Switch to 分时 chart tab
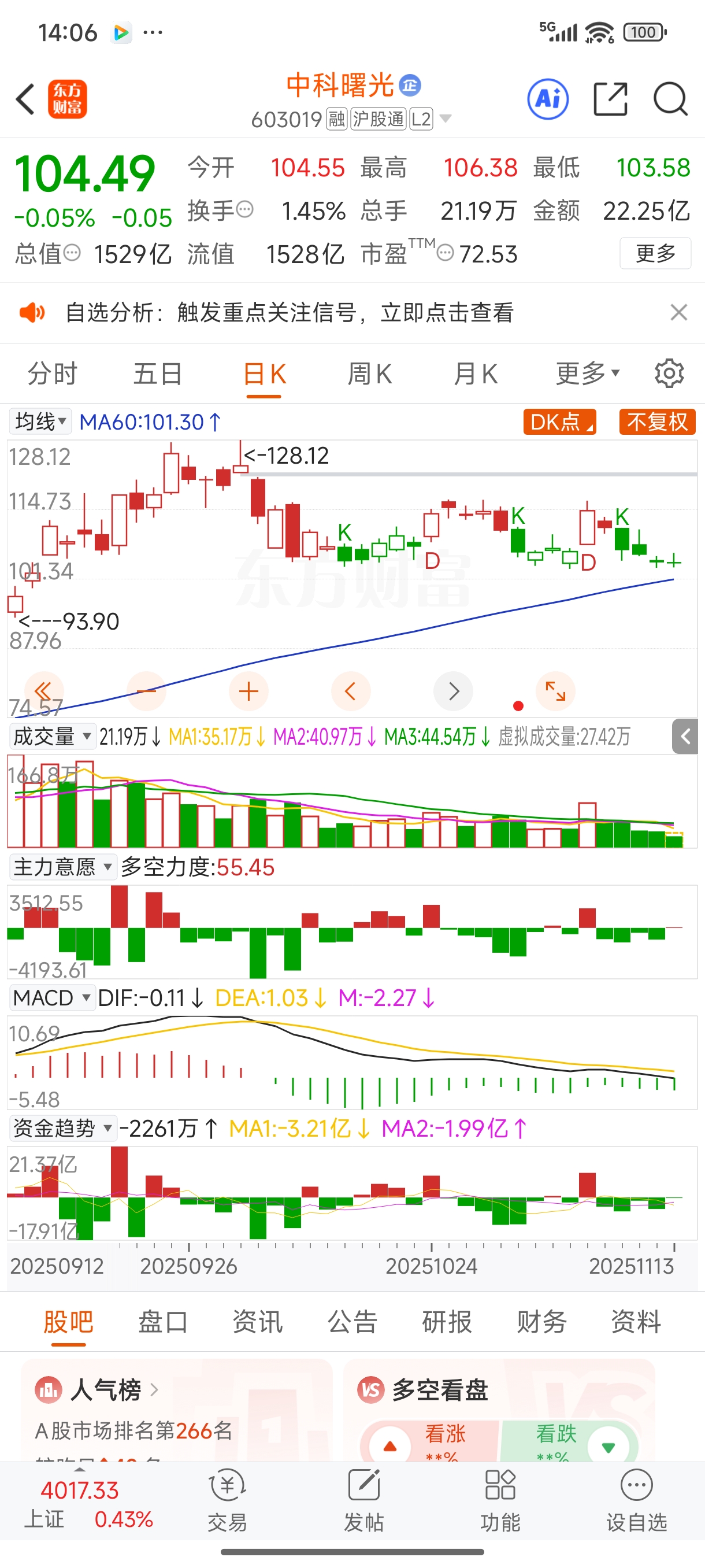Viewport: 705px width, 1568px height. pos(53,373)
